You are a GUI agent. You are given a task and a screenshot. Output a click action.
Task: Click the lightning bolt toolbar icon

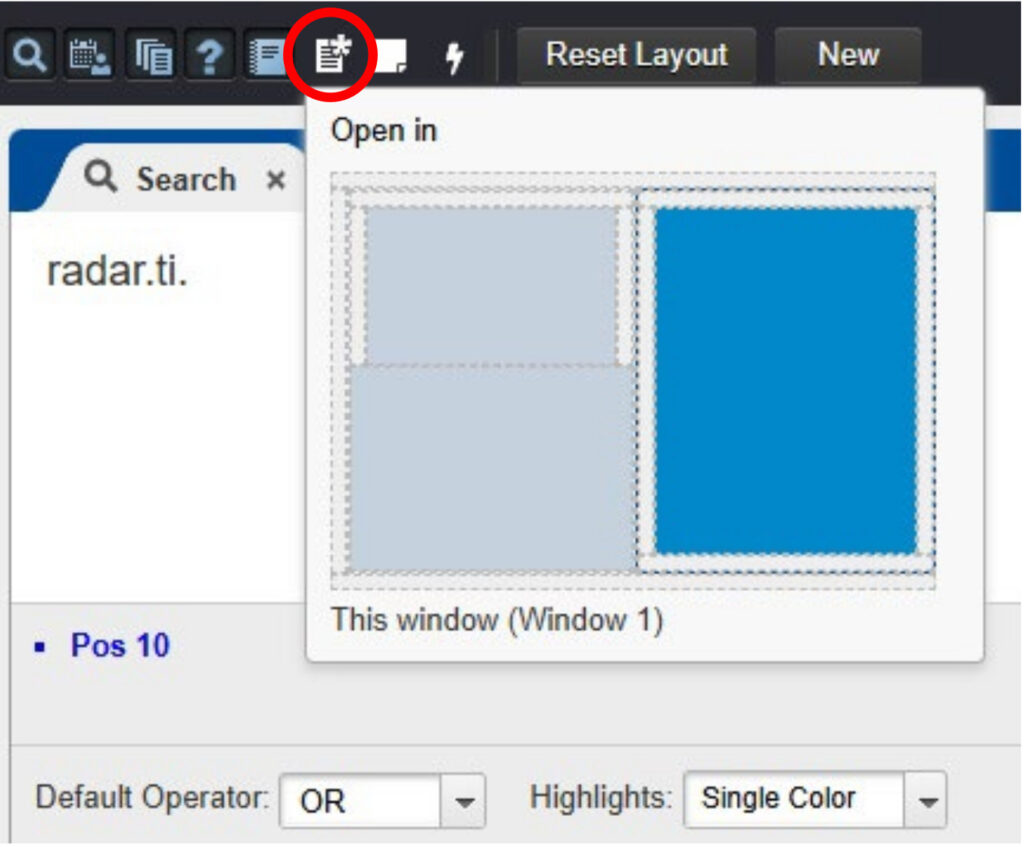coord(454,57)
